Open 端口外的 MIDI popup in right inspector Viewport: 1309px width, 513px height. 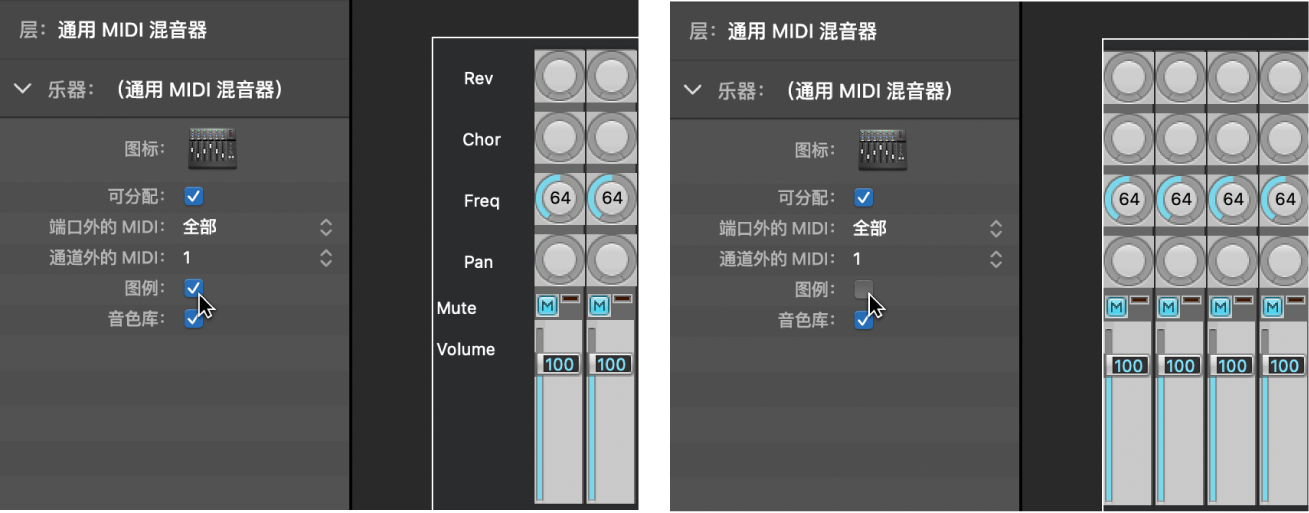tap(996, 228)
